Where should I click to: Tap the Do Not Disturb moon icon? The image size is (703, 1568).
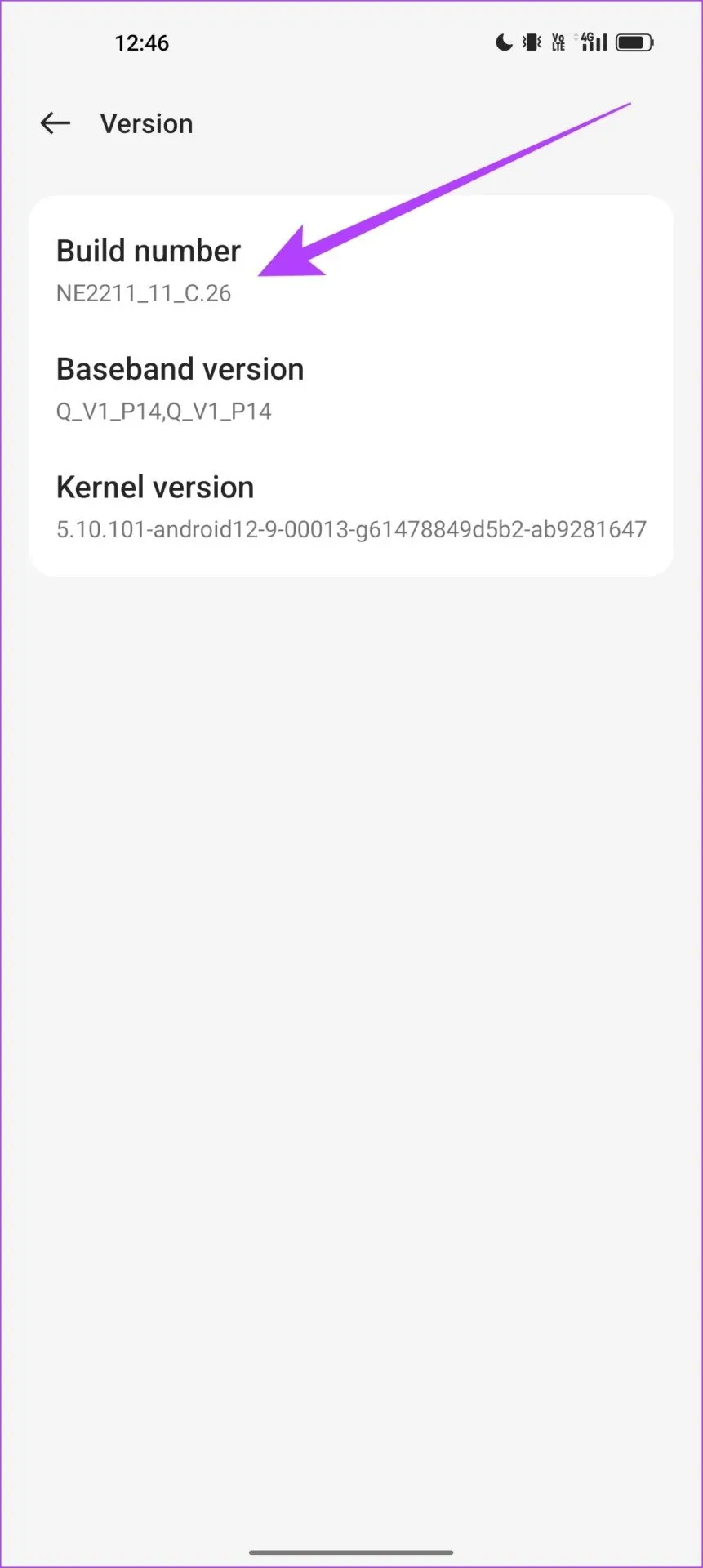coord(504,42)
